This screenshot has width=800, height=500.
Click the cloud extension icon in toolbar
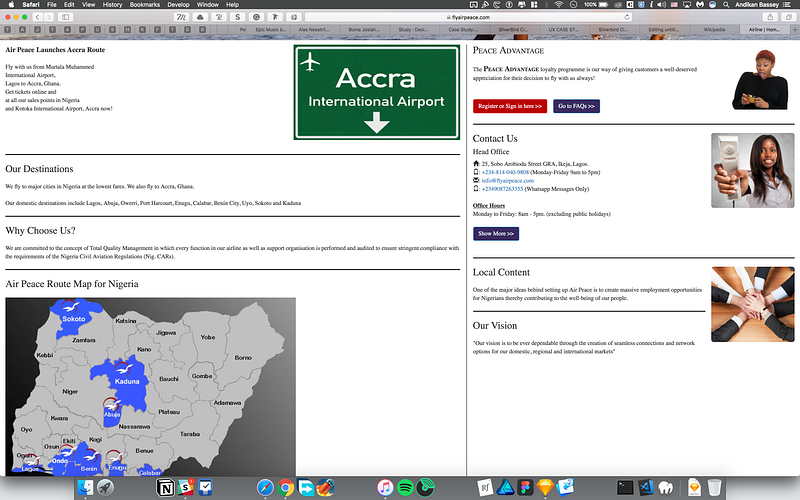tap(200, 17)
